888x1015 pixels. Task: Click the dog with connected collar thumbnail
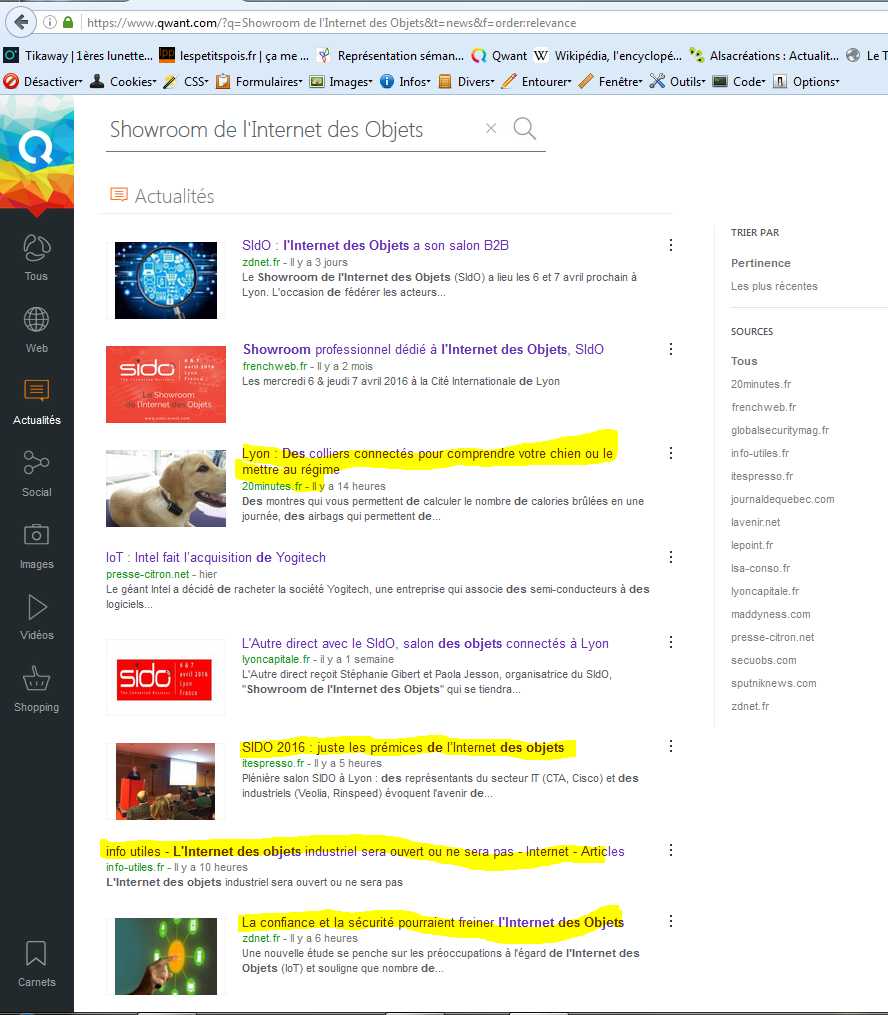166,487
